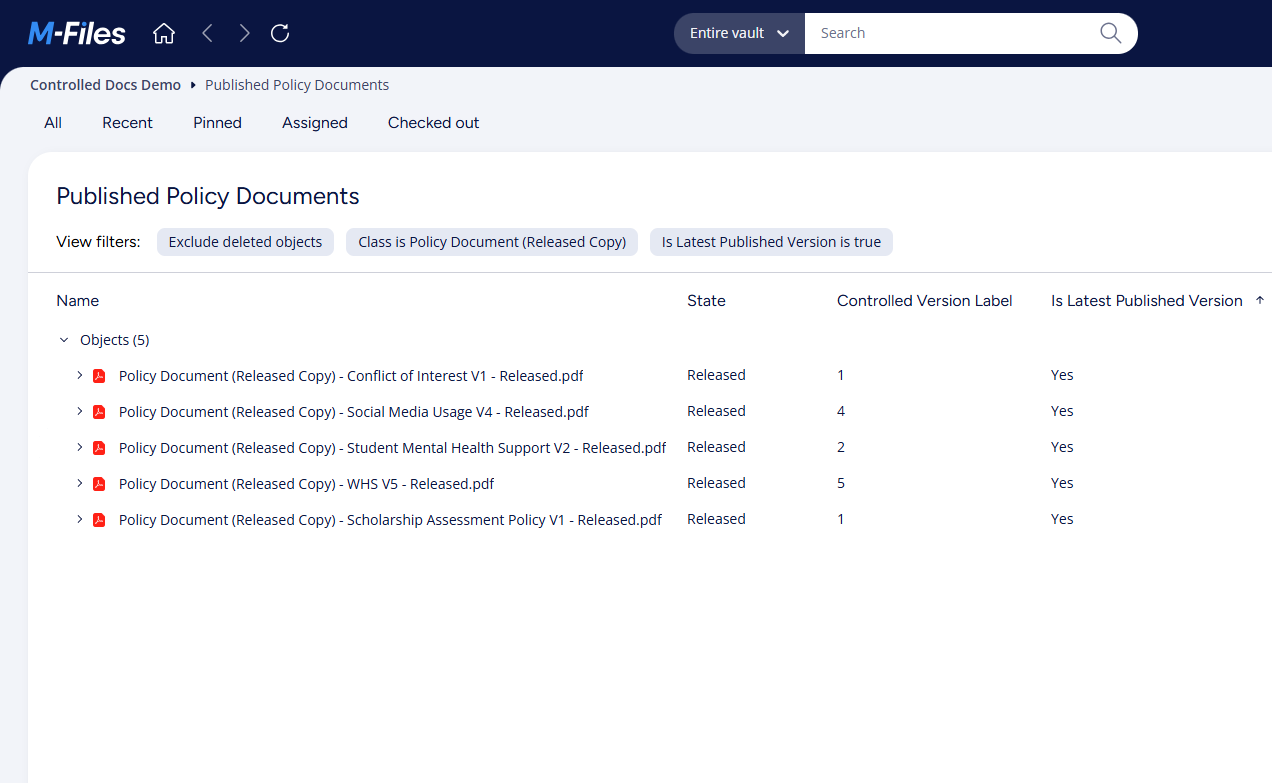This screenshot has width=1272, height=783.
Task: Select Scholarship Assessment Policy V1 - Released.pdf
Action: [390, 520]
